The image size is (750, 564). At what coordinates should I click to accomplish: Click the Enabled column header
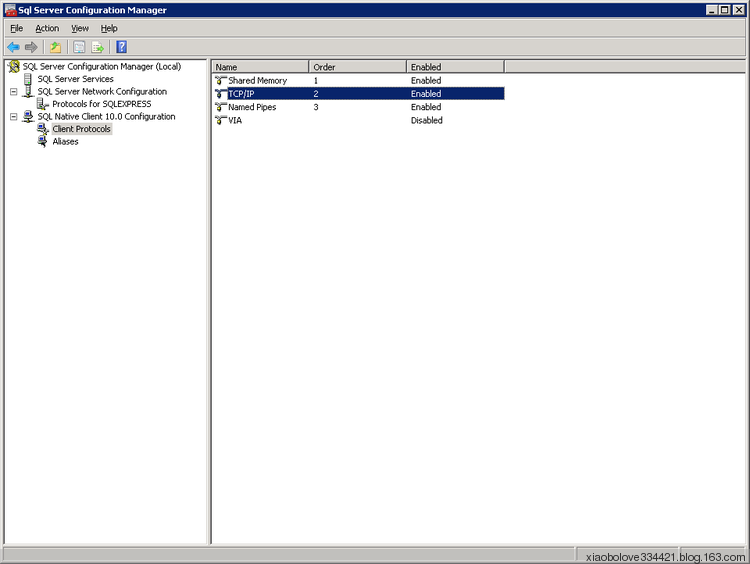[x=455, y=67]
